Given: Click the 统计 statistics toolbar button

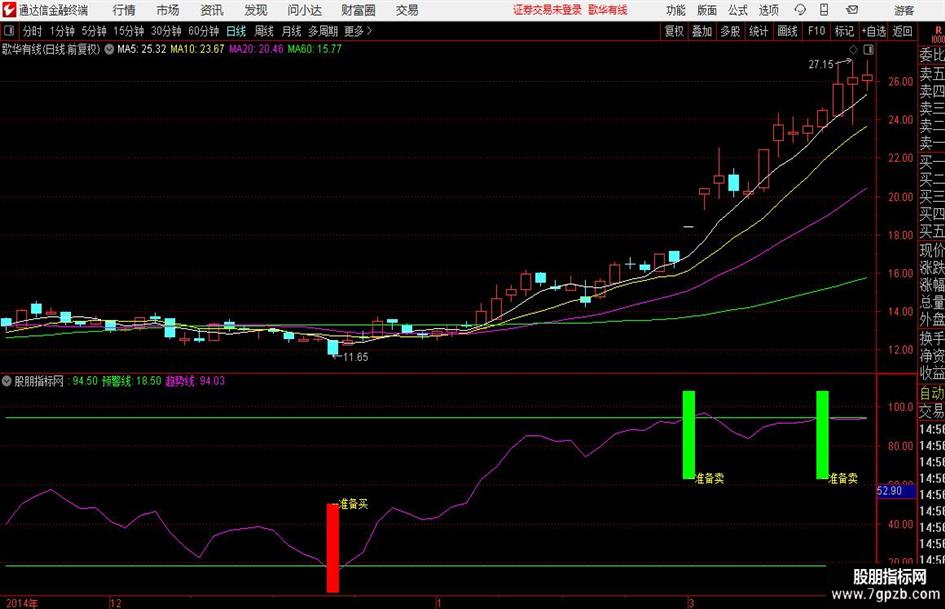Looking at the screenshot, I should coord(758,31).
